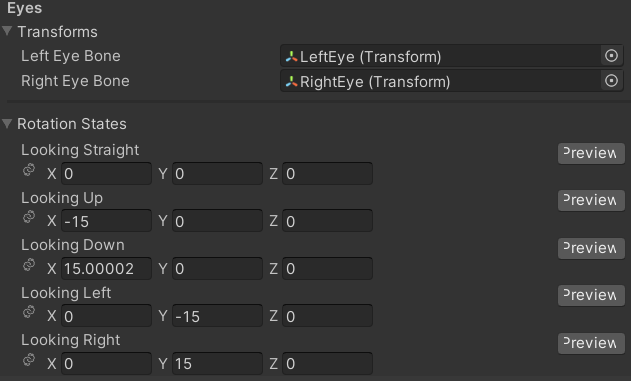The height and width of the screenshot is (381, 631).
Task: Collapse the Rotation States foldout
Action: [x=7, y=123]
